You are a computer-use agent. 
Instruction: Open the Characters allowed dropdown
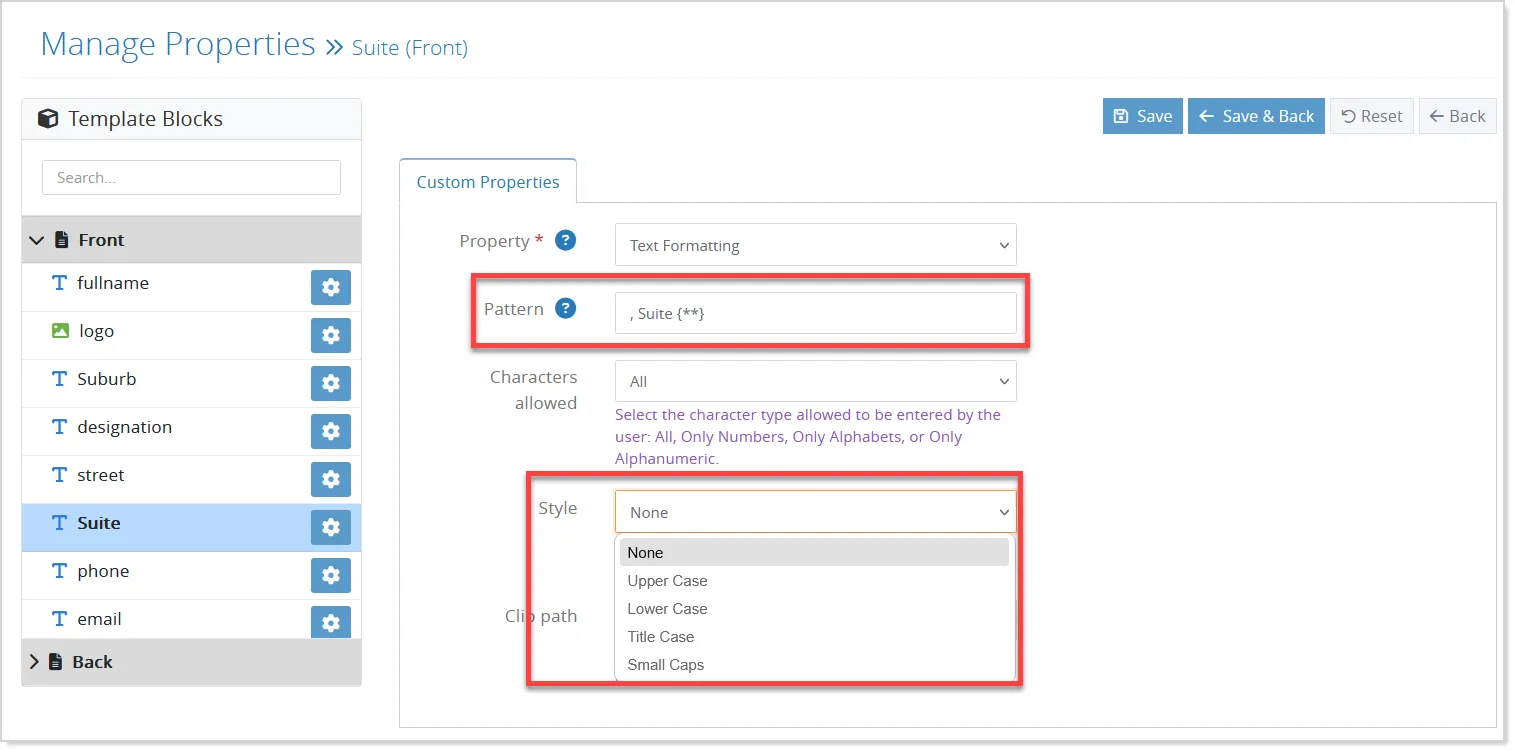[x=815, y=381]
